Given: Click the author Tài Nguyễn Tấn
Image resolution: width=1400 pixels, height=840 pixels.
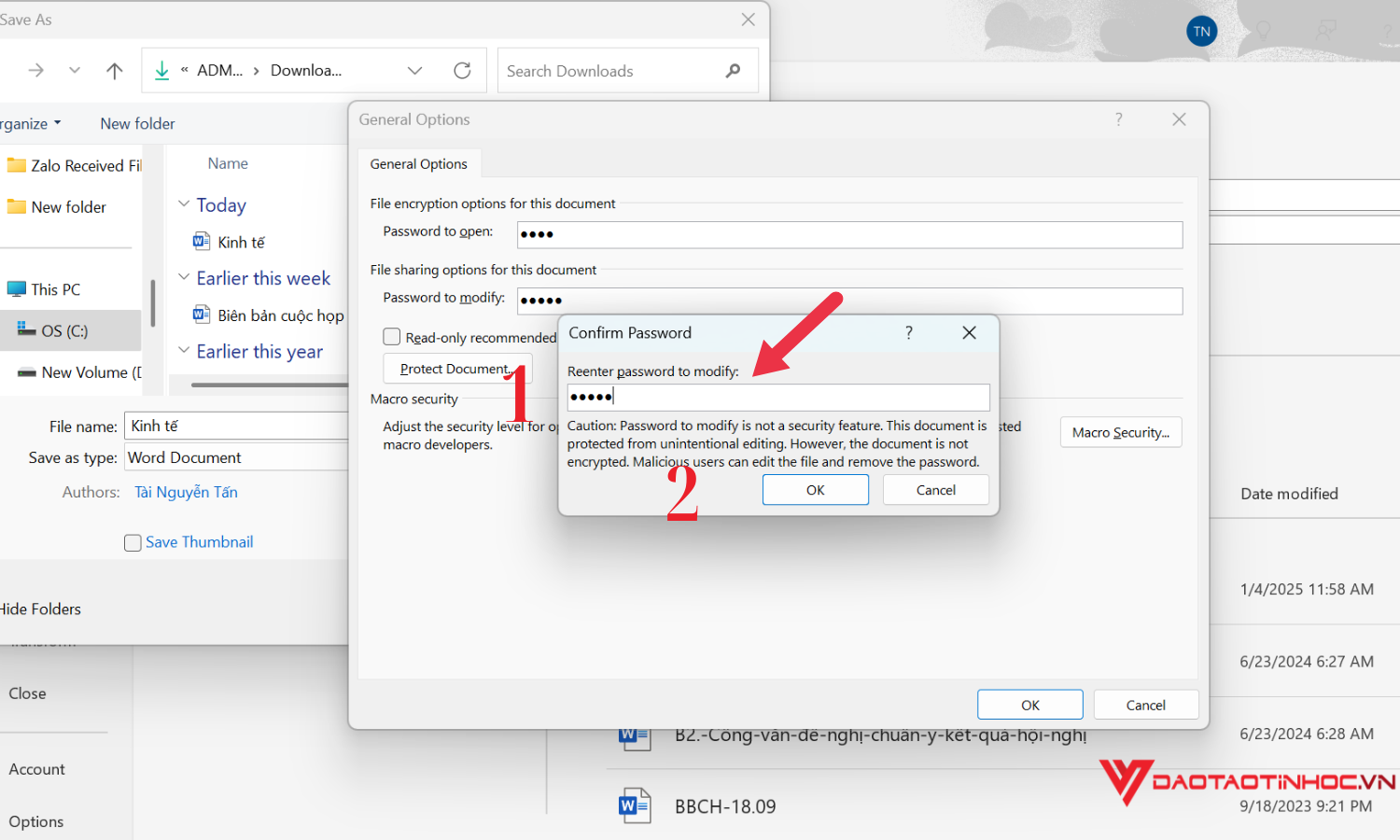Looking at the screenshot, I should [x=186, y=492].
